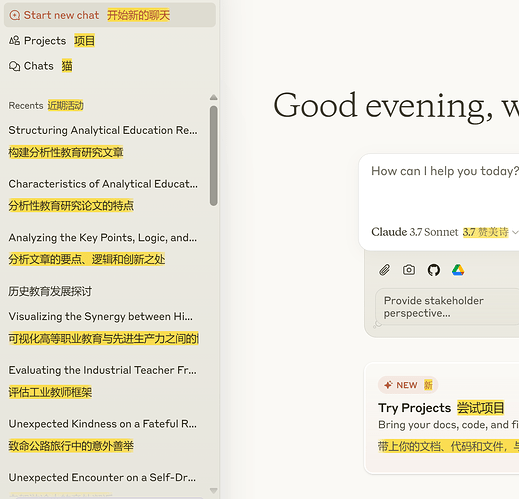
Task: Open chat Visualizing the Synergy between Hi...
Action: coord(101,316)
